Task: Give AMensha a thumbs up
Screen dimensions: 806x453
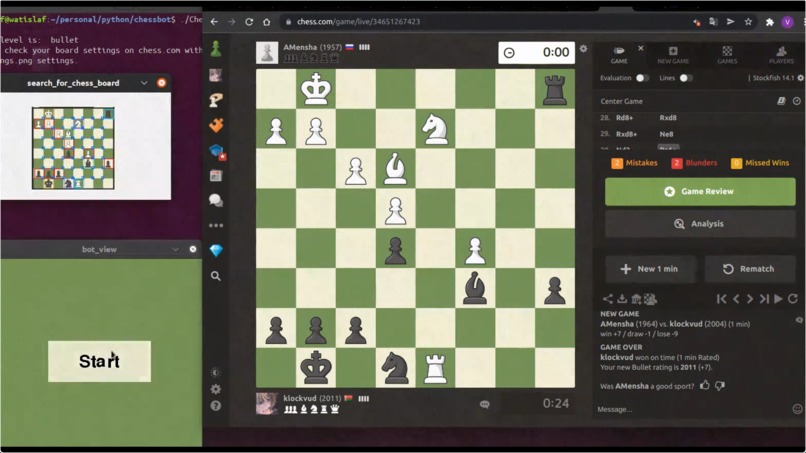Action: [705, 385]
